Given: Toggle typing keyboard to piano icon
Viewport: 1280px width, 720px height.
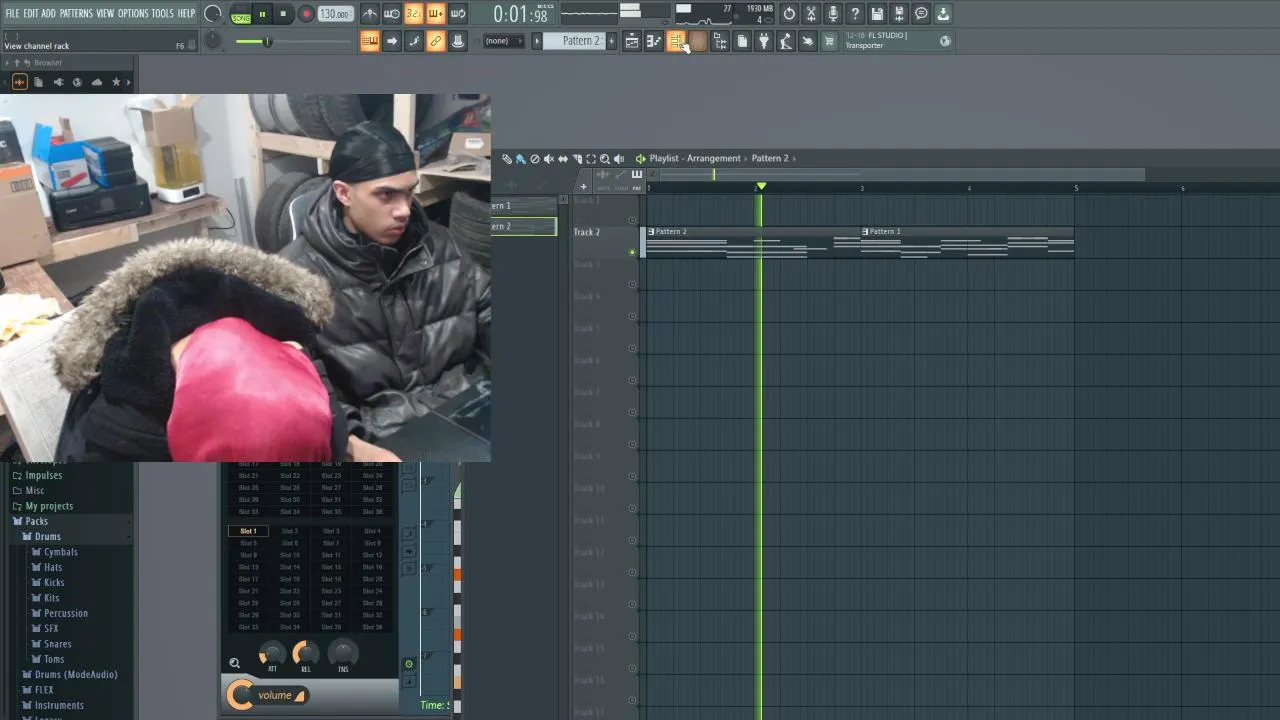Looking at the screenshot, I should [370, 41].
